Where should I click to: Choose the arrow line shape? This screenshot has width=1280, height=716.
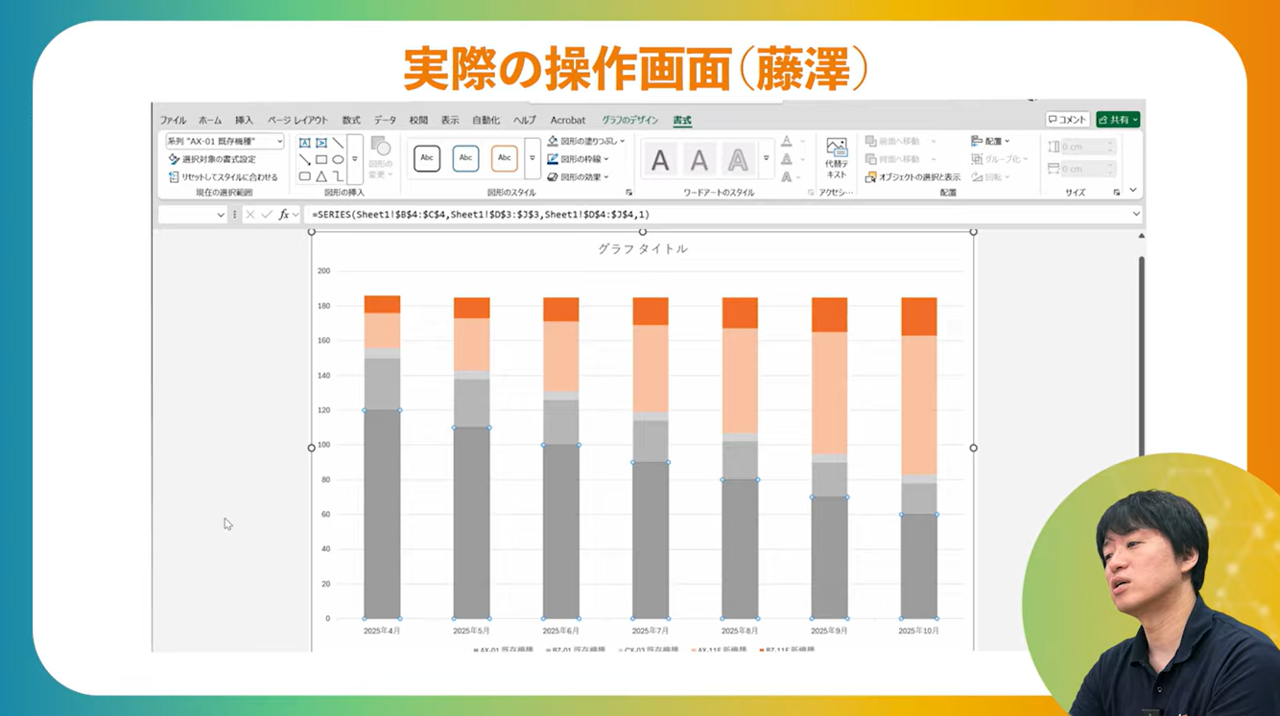305,159
